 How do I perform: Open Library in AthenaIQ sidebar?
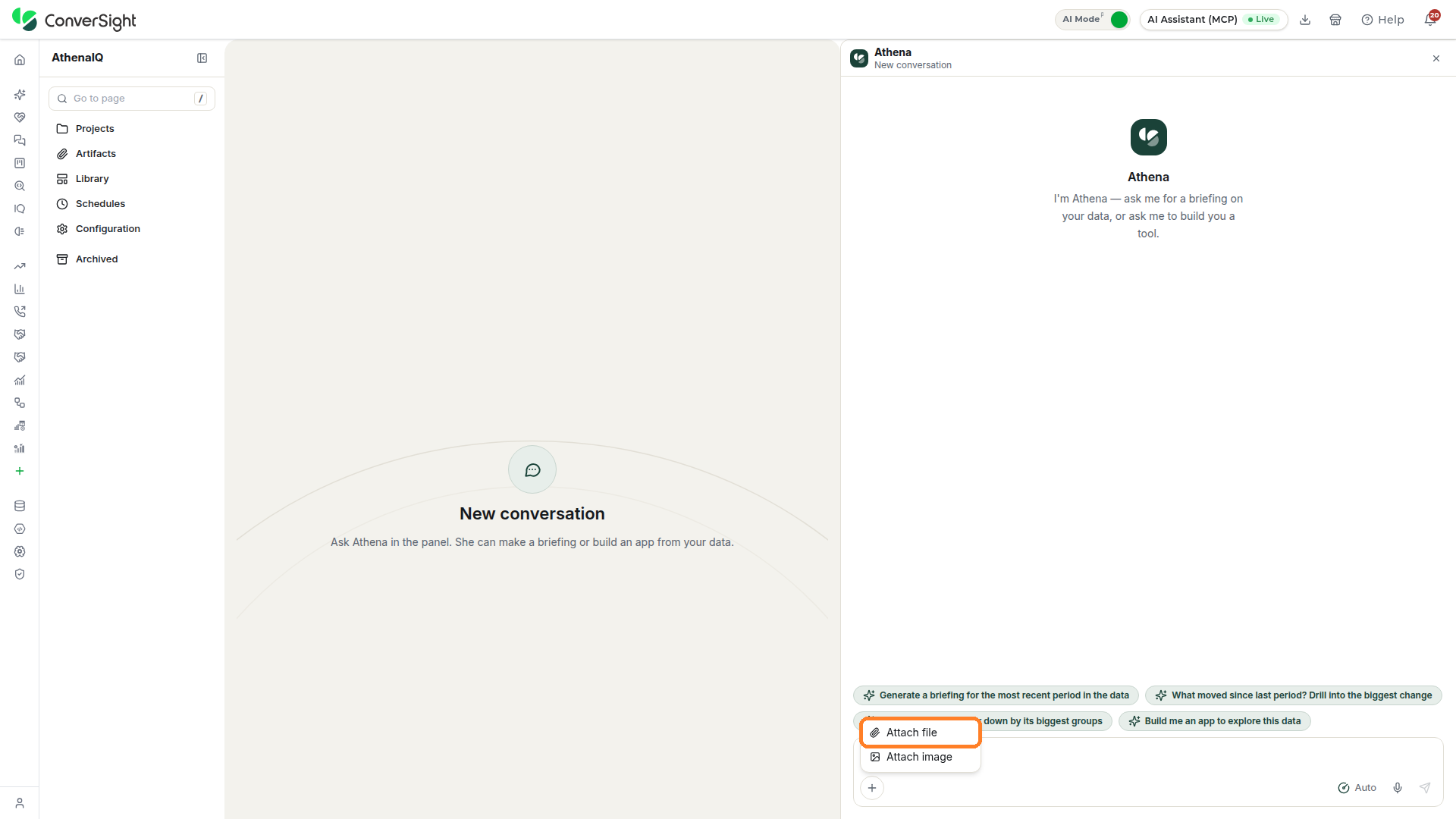(x=132, y=179)
